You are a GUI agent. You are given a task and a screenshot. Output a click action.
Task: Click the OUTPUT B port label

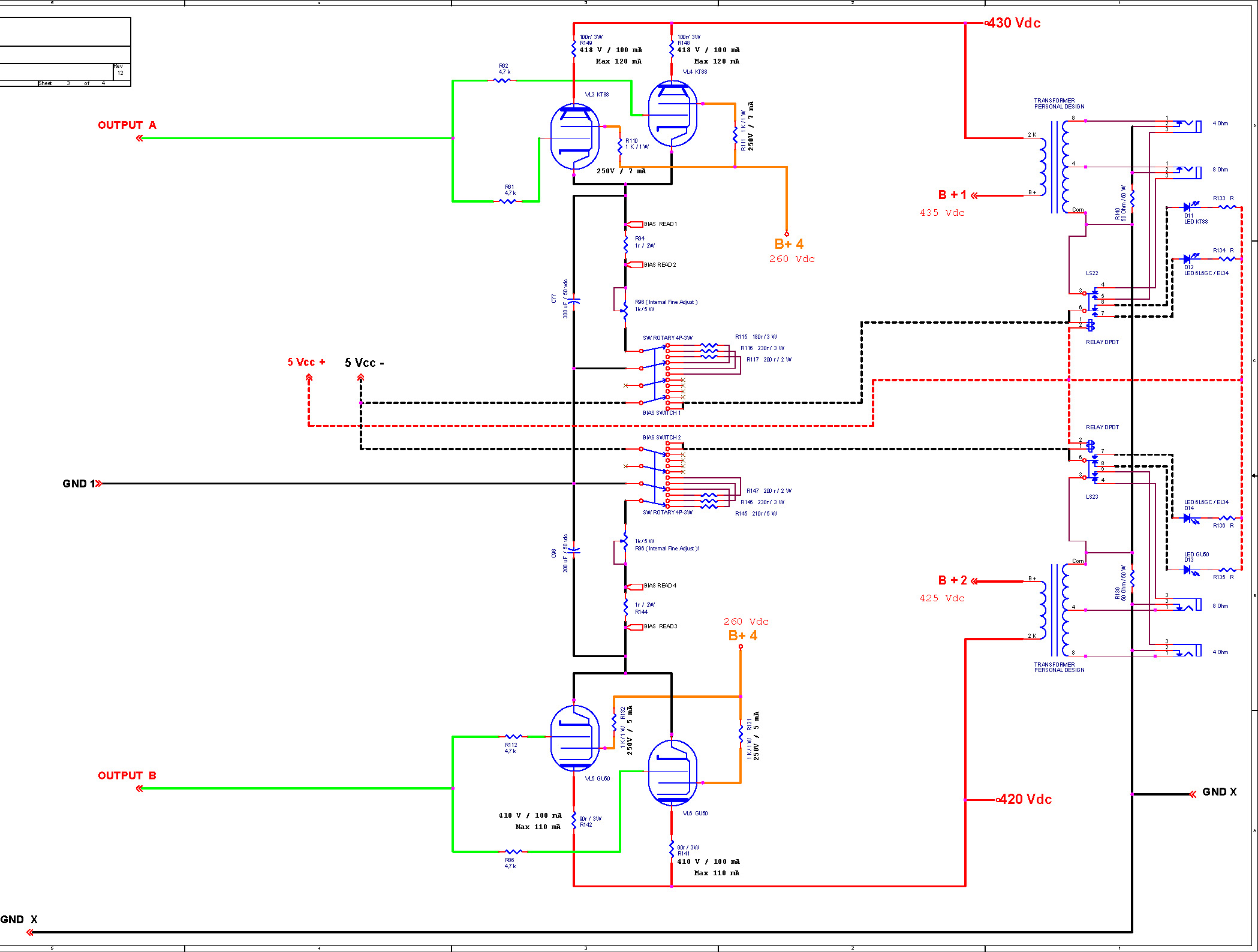coord(127,776)
